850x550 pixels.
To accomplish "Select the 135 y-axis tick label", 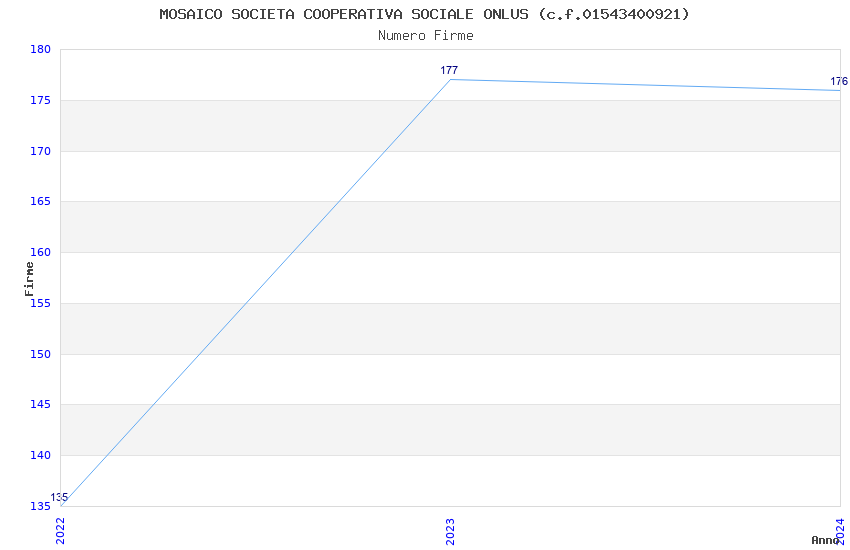I will (x=40, y=507).
